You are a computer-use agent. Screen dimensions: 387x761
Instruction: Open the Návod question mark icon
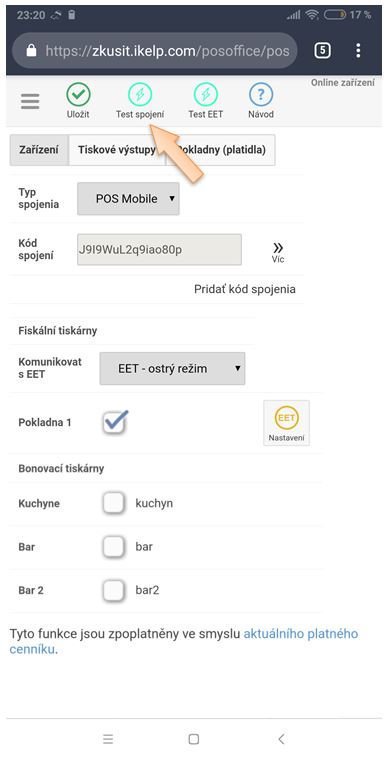[x=261, y=95]
